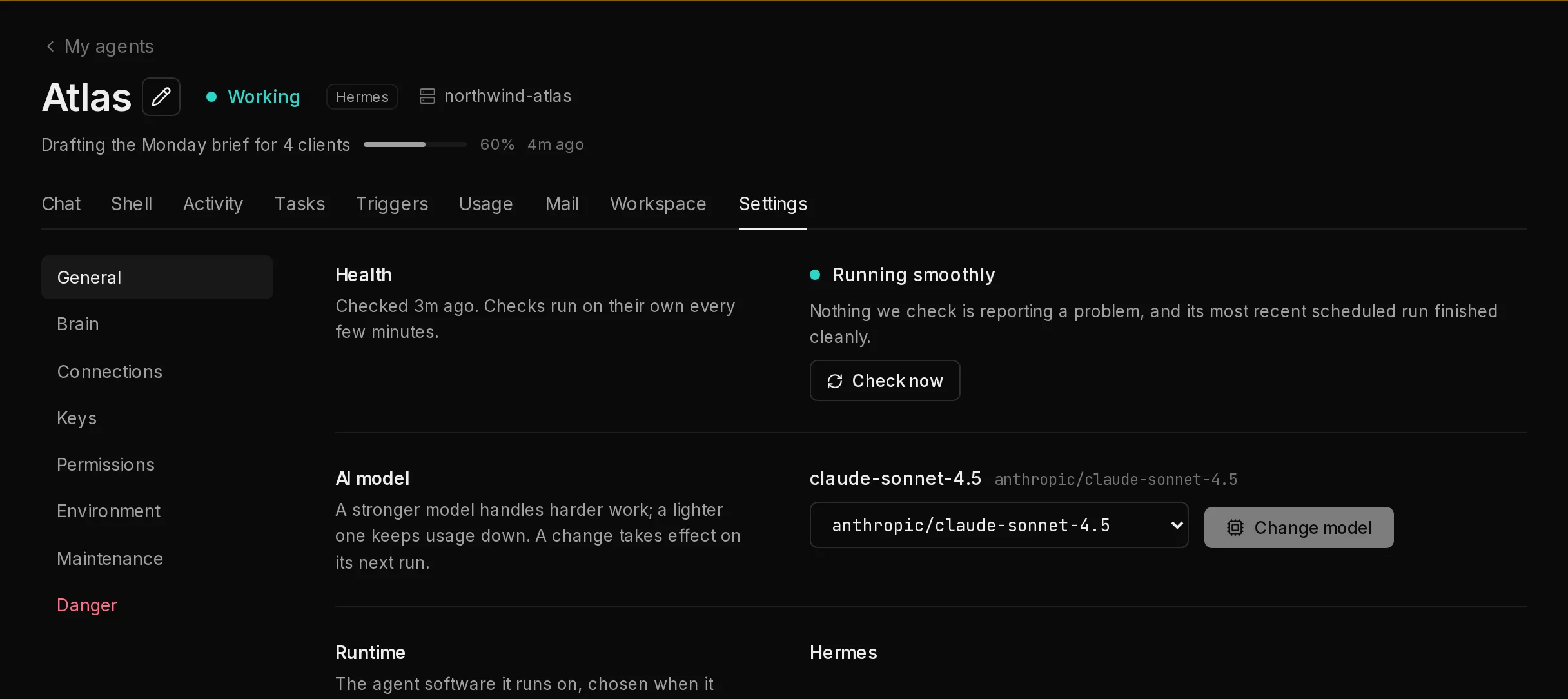Go back to My agents
The width and height of the screenshot is (1568, 699).
100,46
